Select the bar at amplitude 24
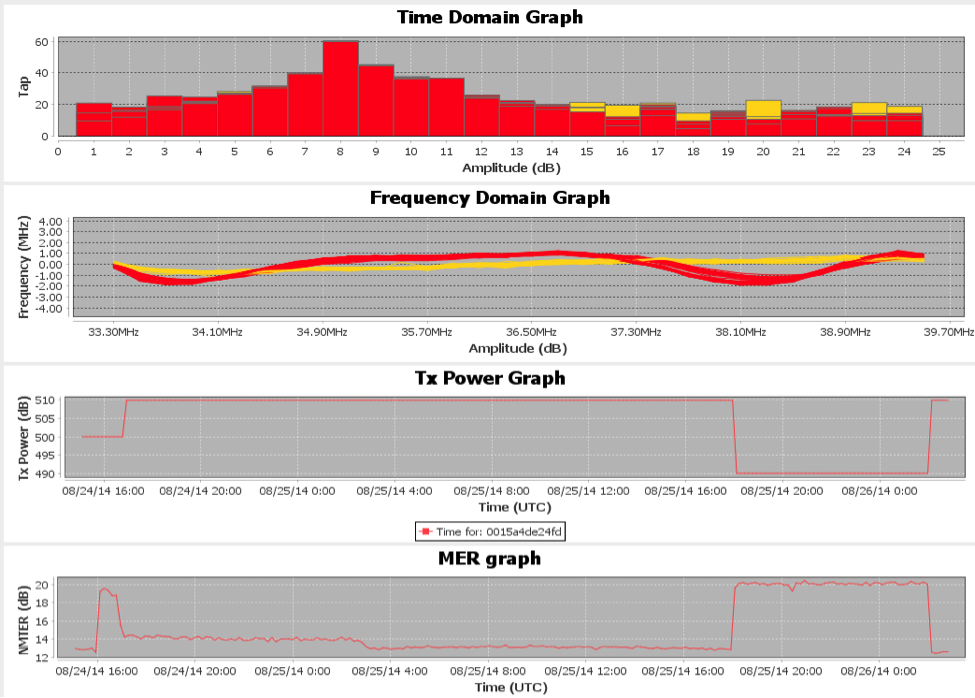Image resolution: width=975 pixels, height=698 pixels. point(904,122)
